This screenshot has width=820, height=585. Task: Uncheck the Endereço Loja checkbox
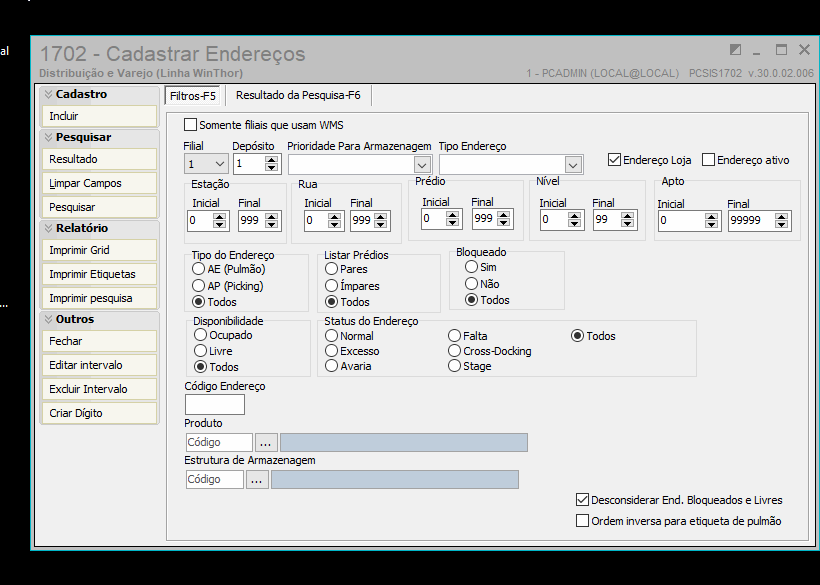tap(614, 159)
